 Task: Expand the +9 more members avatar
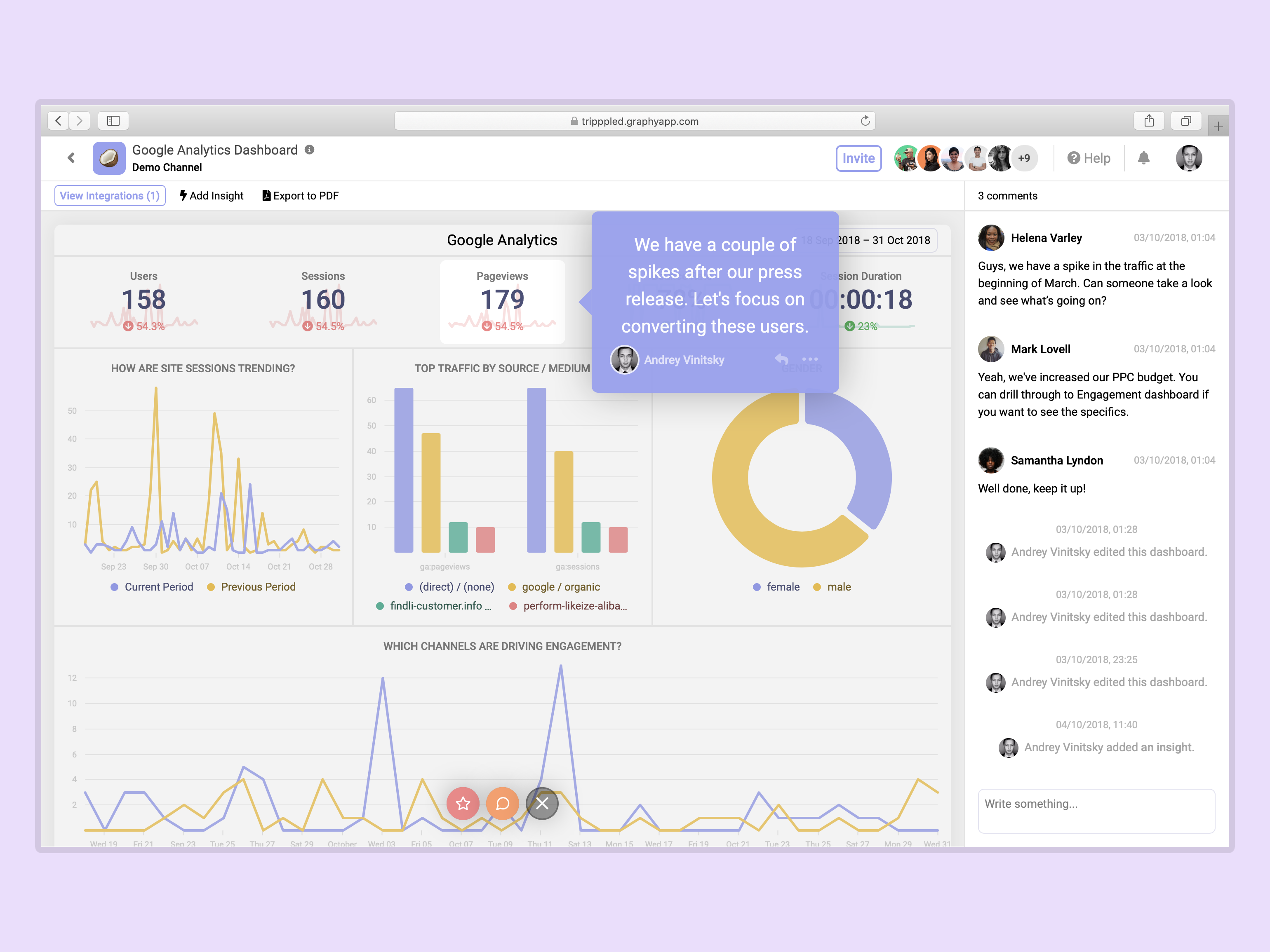pos(1024,158)
